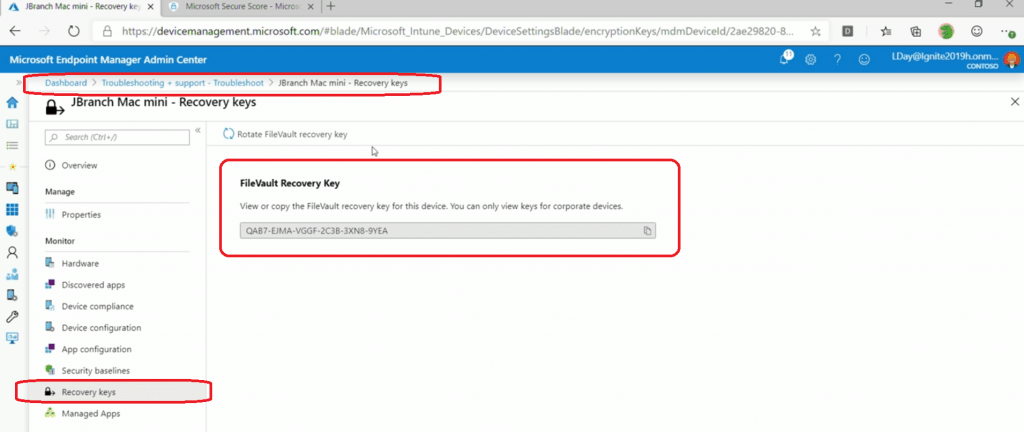Click the feedback smiley in portal header
Image resolution: width=1024 pixels, height=432 pixels.
click(x=864, y=59)
